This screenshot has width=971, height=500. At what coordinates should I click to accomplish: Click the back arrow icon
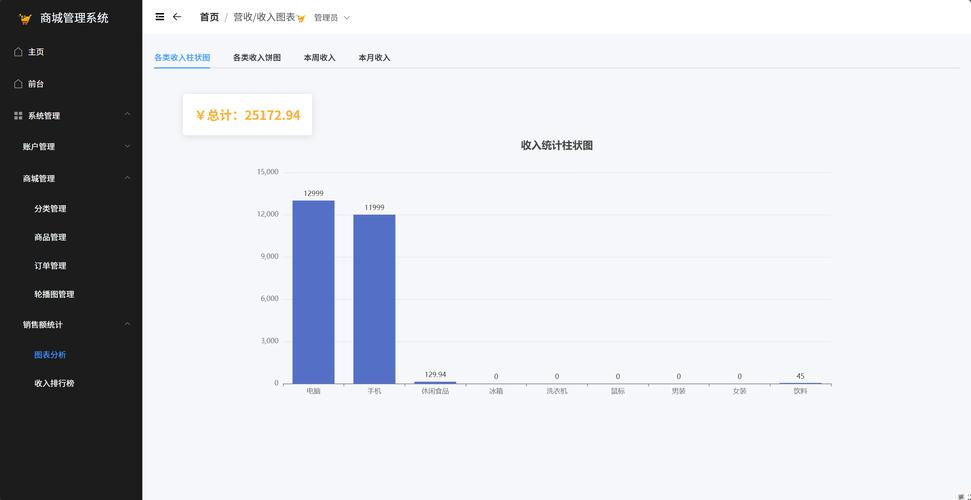point(177,17)
